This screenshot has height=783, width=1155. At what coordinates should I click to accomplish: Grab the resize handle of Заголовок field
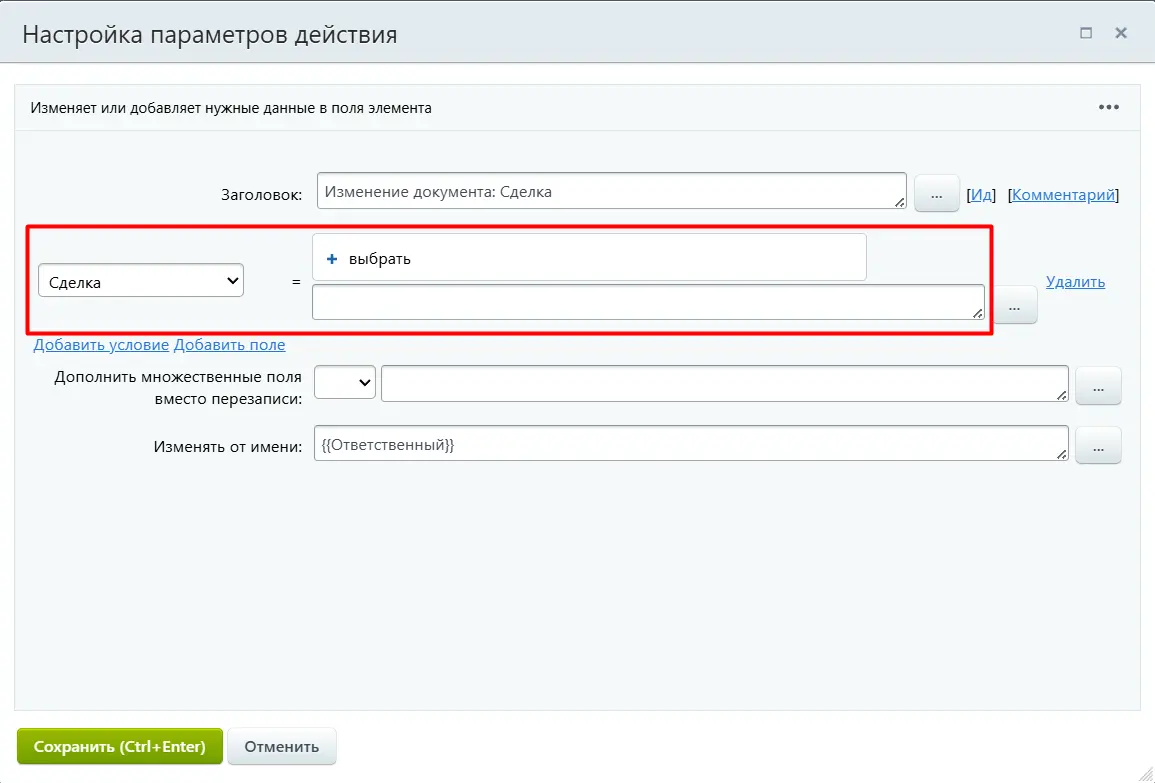tap(899, 202)
